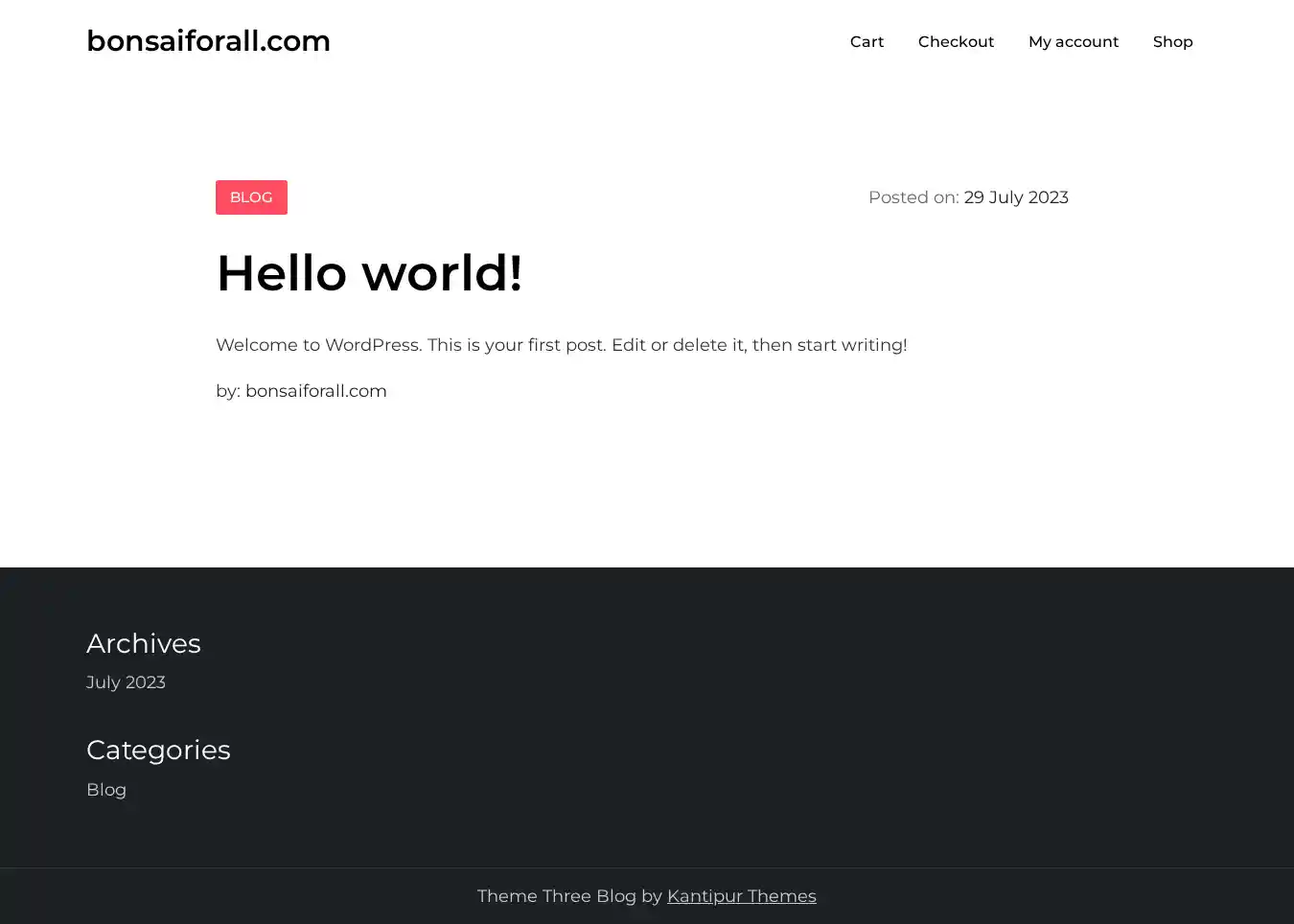Screen dimensions: 1294x924
Task: Open the bonsaiforall.com site title link
Action: tap(208, 41)
